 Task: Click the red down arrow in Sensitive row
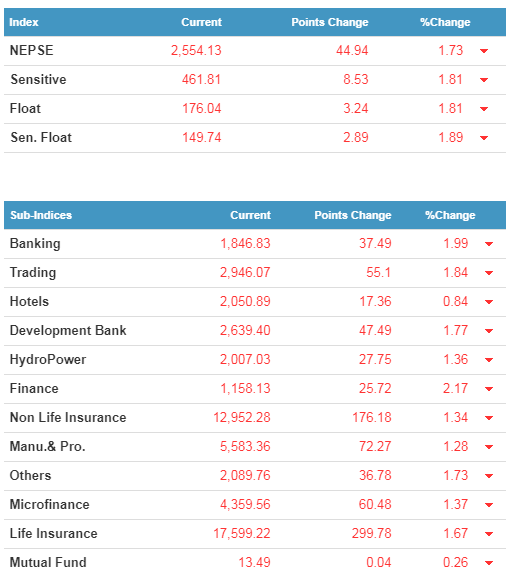point(484,80)
